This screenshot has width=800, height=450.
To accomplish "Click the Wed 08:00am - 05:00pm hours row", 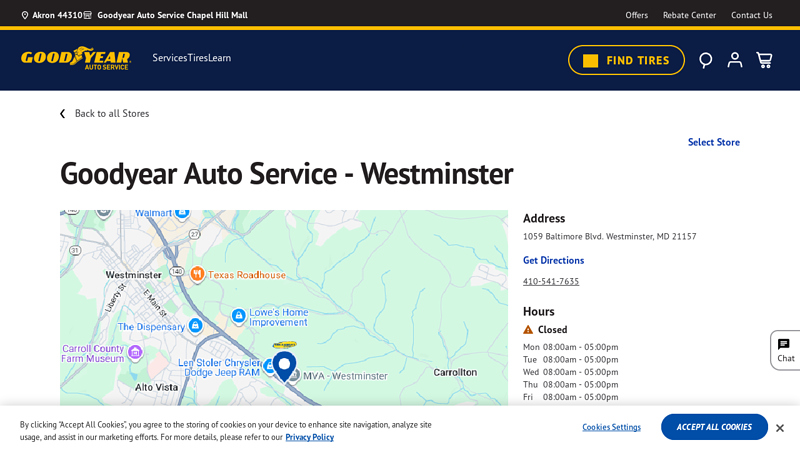I will [570, 372].
